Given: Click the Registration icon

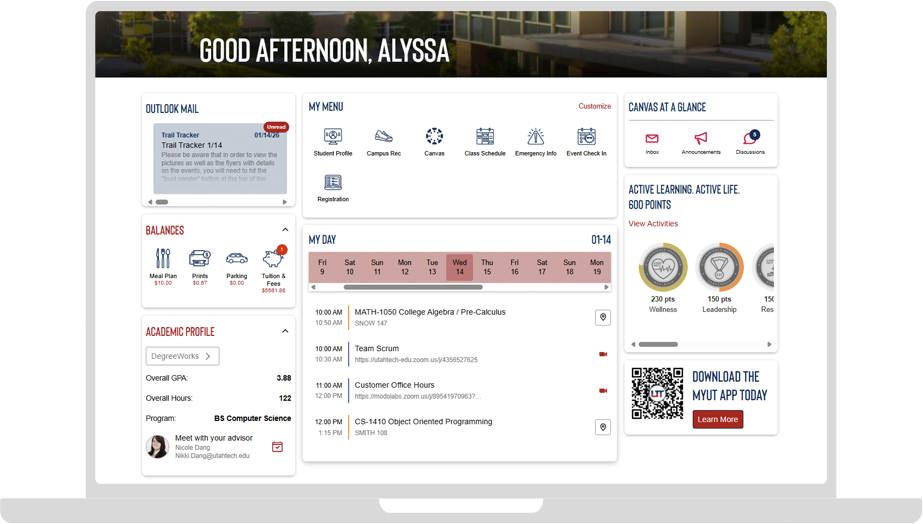Looking at the screenshot, I should 332,183.
